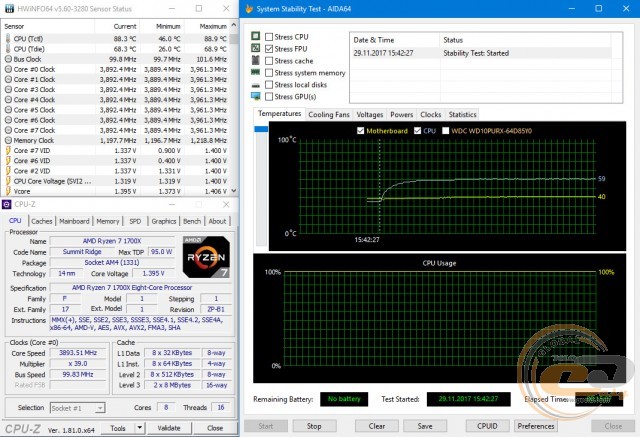Switch to the Powers tab
640x437 pixels.
coord(402,115)
